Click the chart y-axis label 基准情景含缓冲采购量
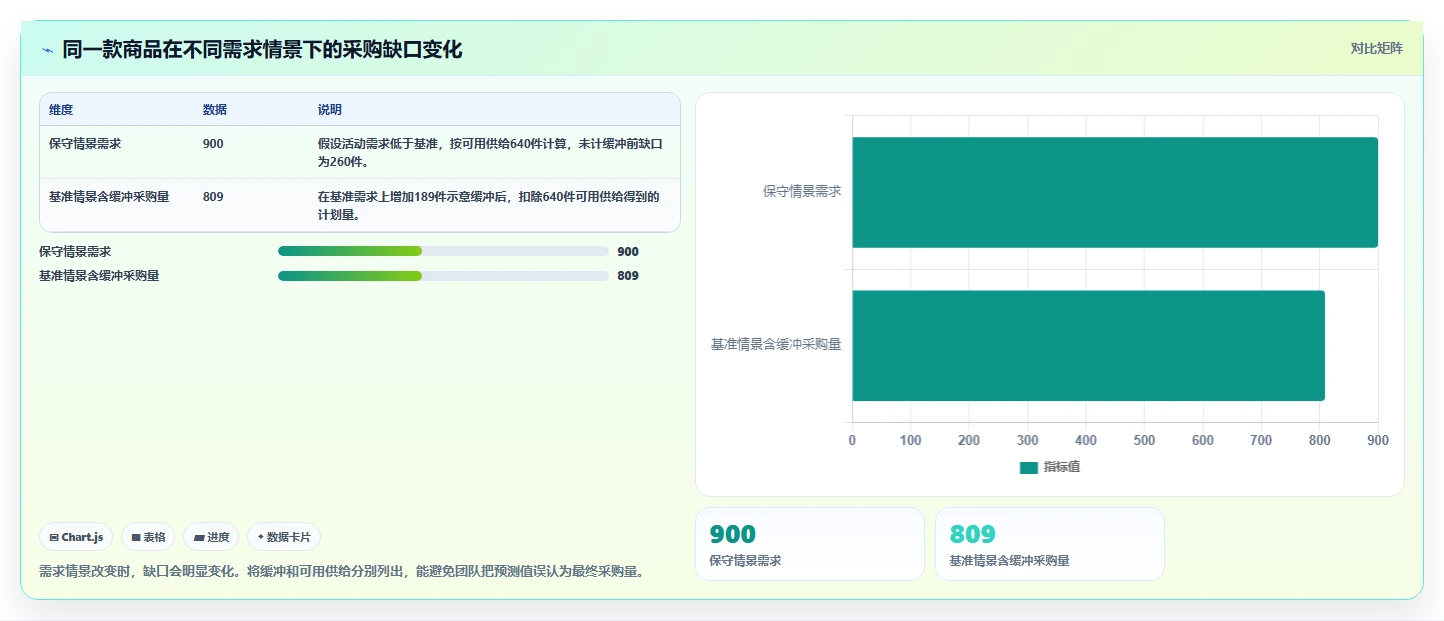This screenshot has height=621, width=1444. coord(776,345)
